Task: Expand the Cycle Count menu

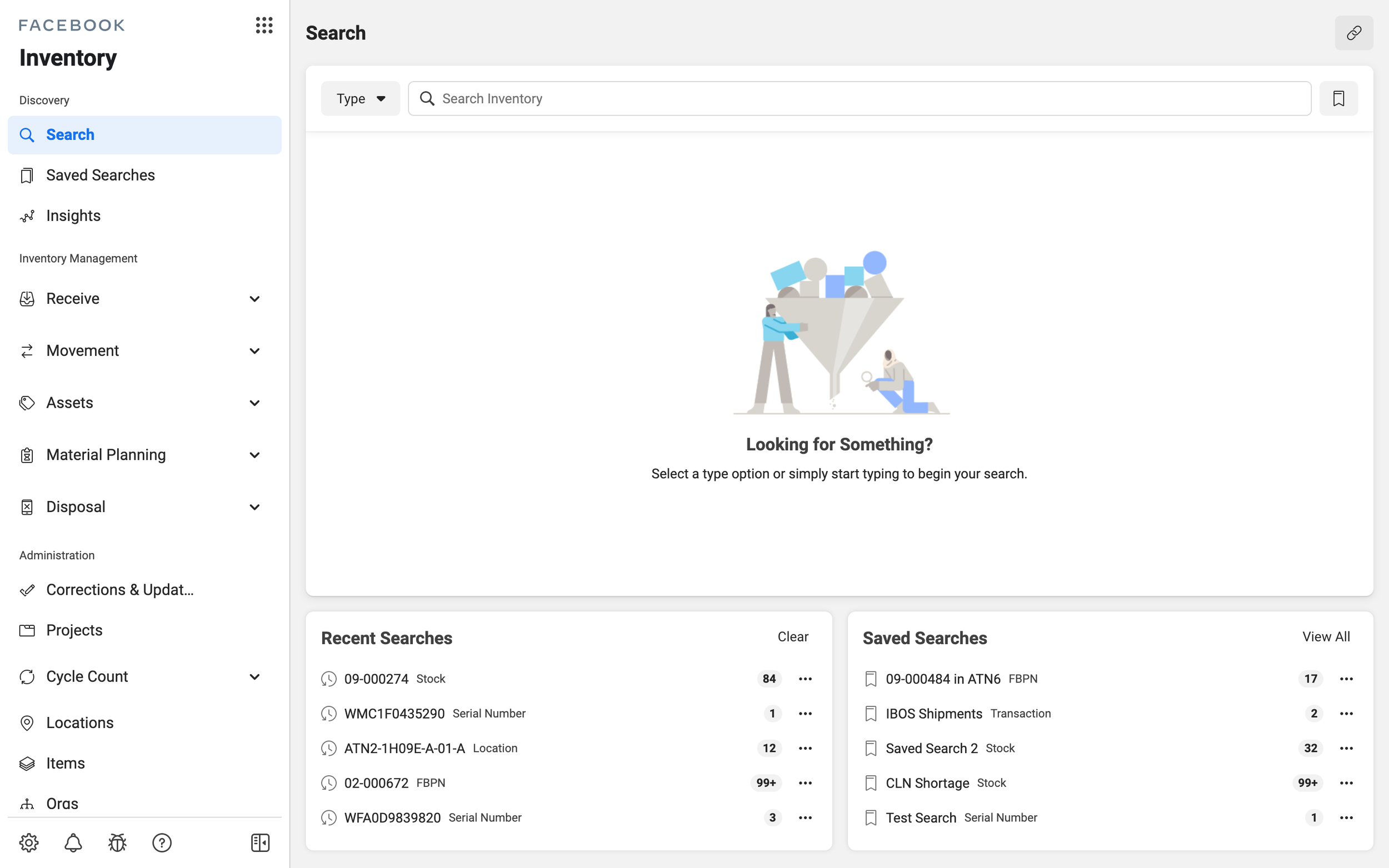Action: coord(254,676)
